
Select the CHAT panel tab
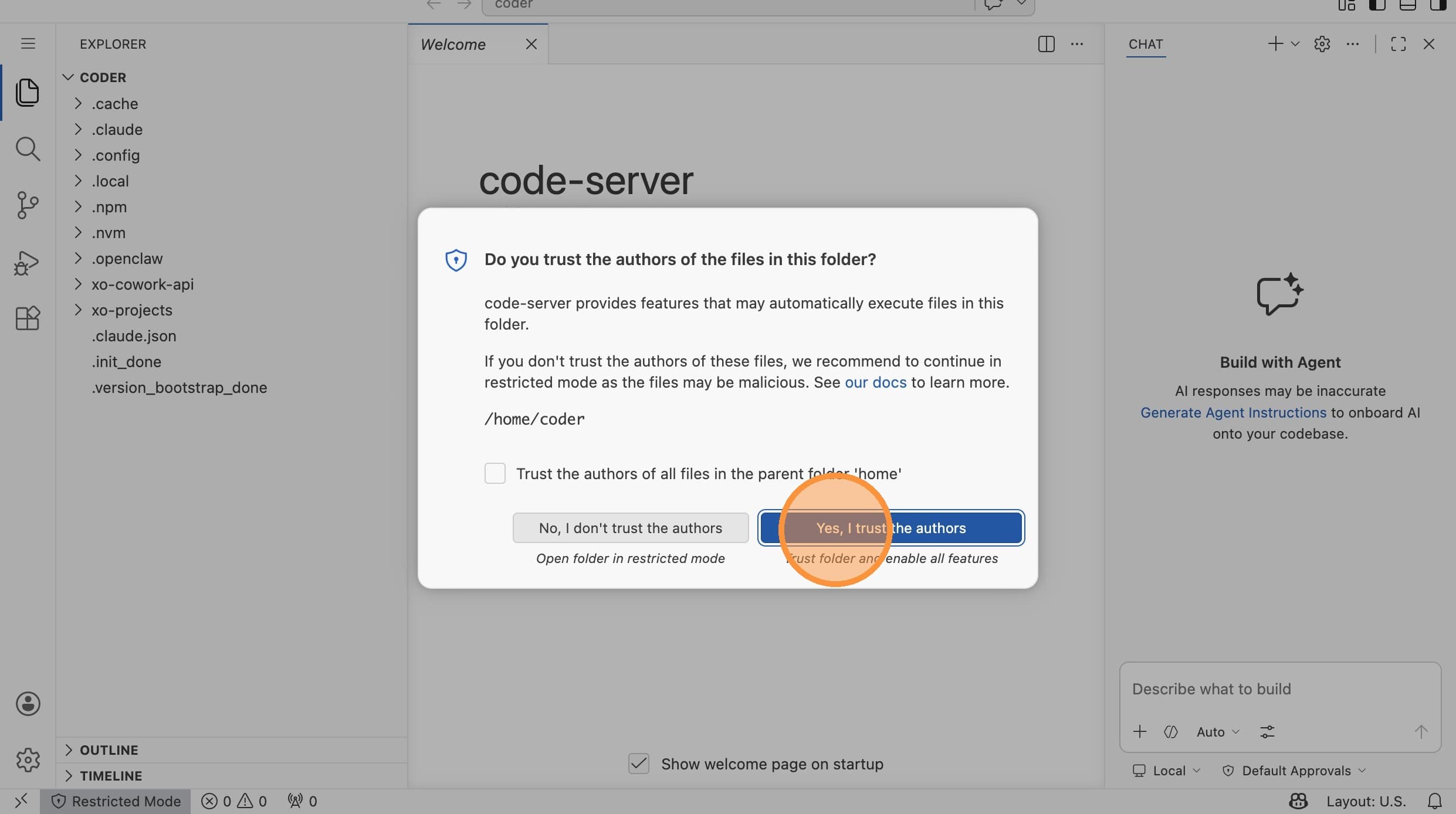pos(1146,44)
